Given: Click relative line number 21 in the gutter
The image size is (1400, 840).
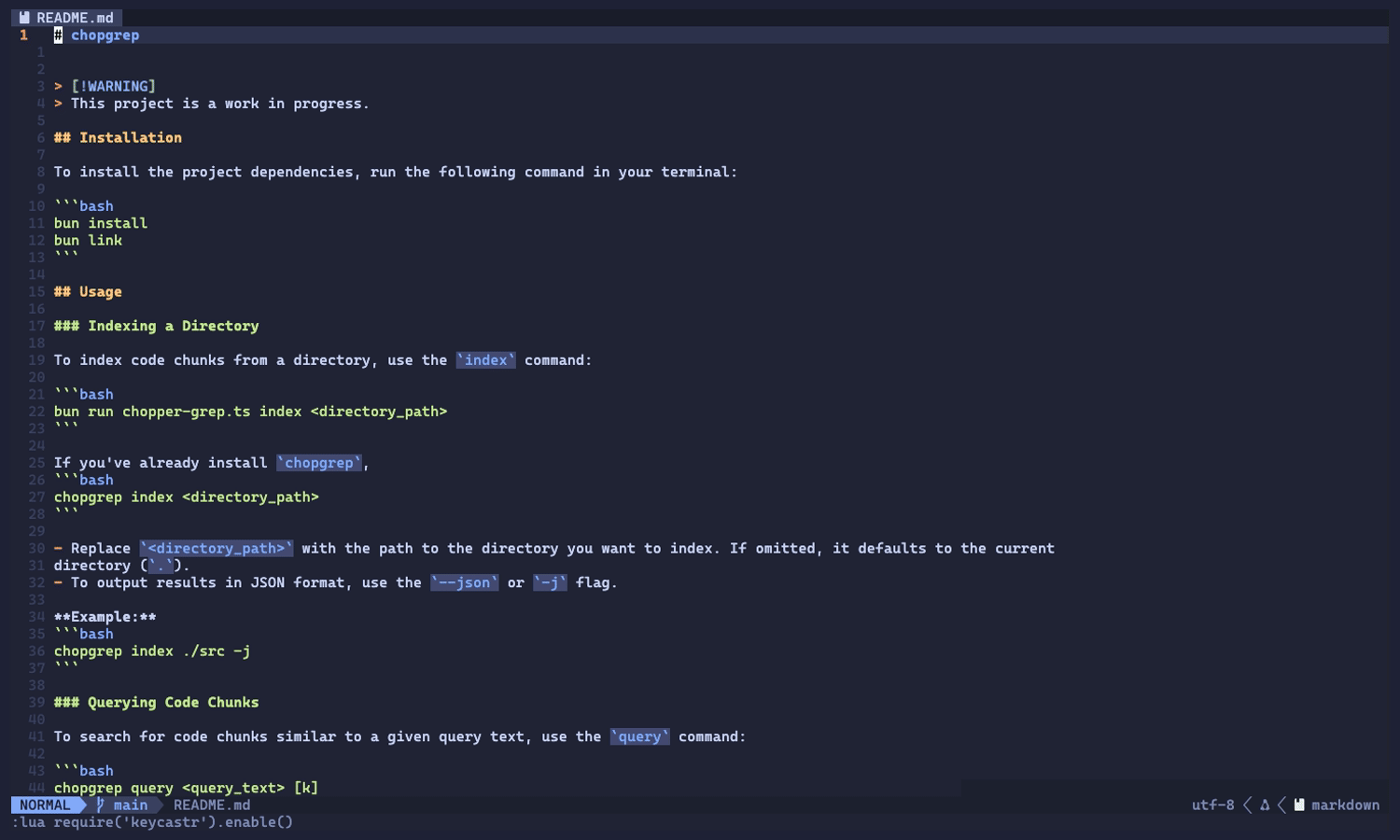Looking at the screenshot, I should pyautogui.click(x=36, y=395).
